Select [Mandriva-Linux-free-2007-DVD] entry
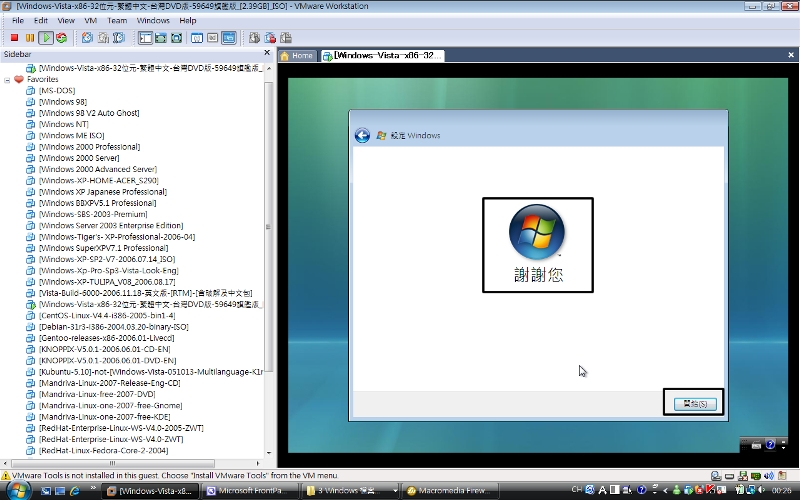The image size is (800, 500). tap(97, 394)
